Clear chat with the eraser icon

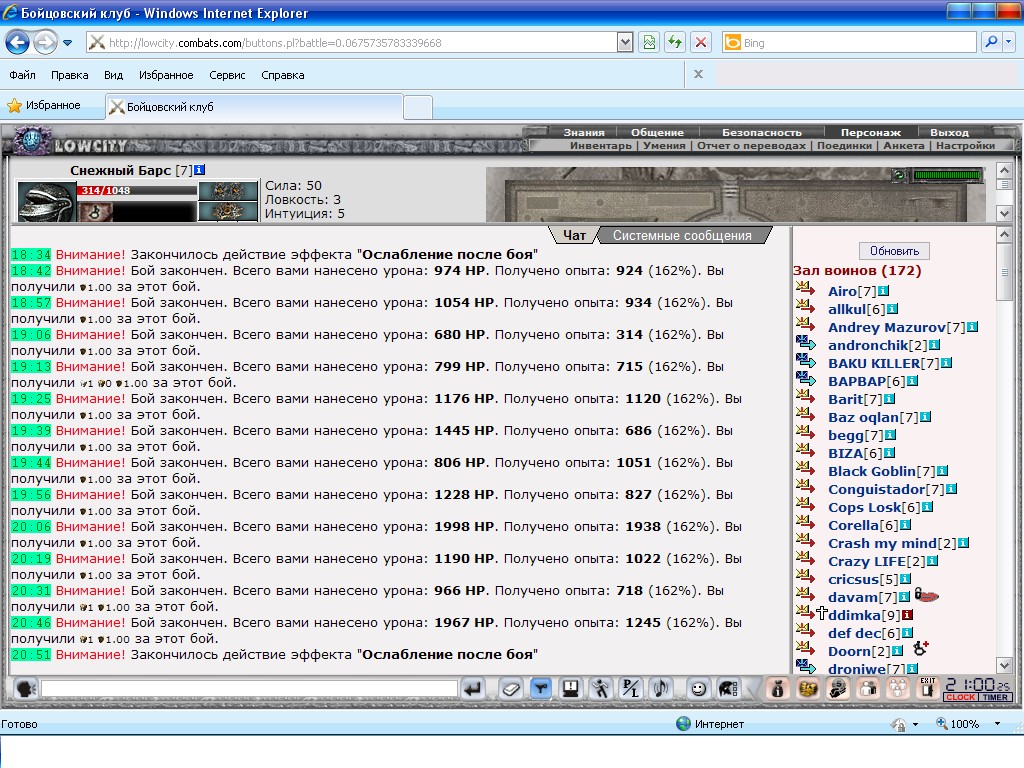511,689
